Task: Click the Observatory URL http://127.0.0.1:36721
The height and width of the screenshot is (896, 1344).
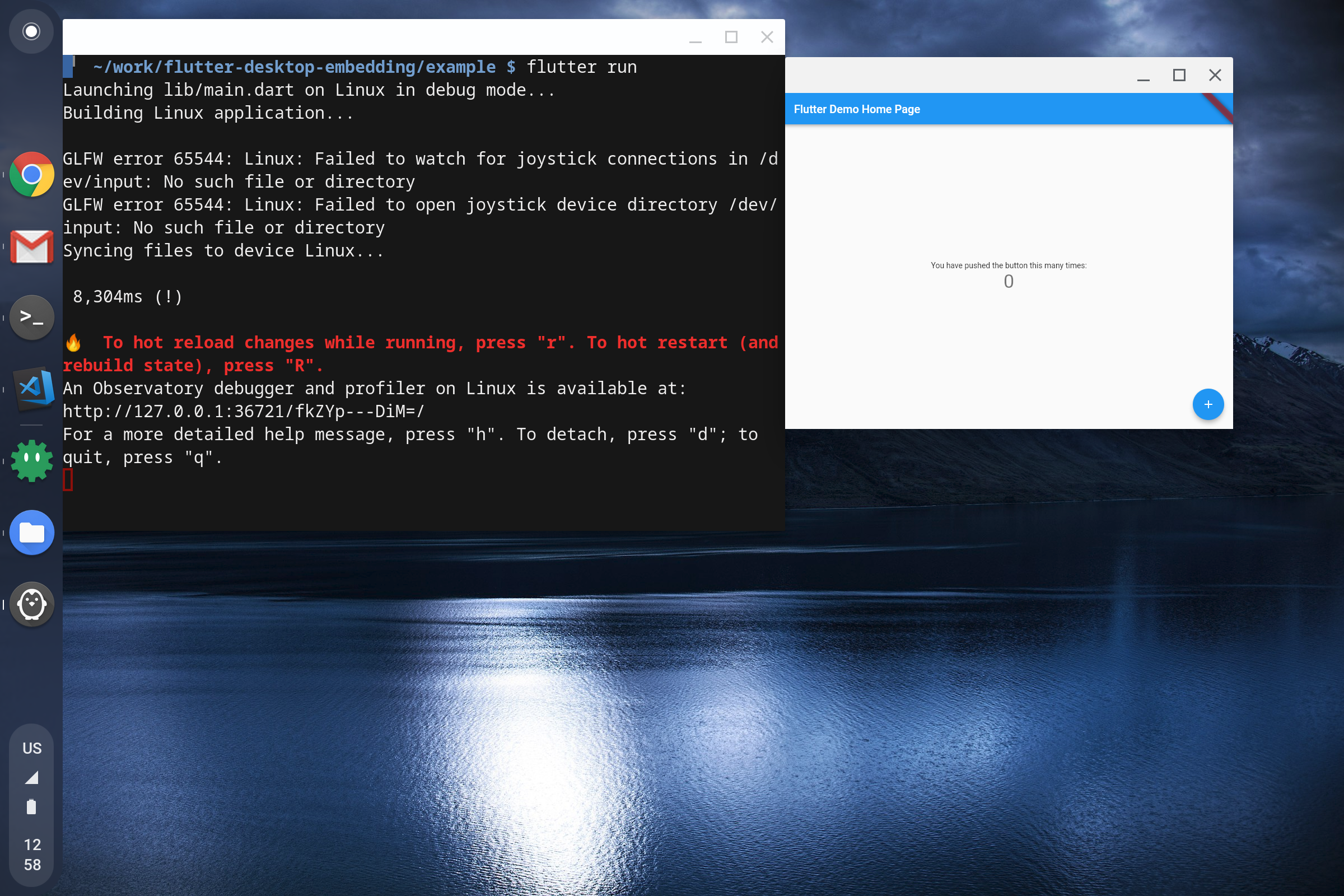Action: 244,412
